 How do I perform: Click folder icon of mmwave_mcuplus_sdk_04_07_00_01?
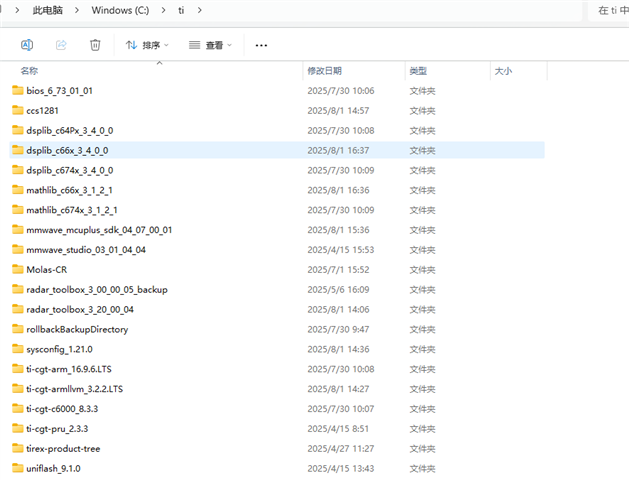pyautogui.click(x=18, y=230)
